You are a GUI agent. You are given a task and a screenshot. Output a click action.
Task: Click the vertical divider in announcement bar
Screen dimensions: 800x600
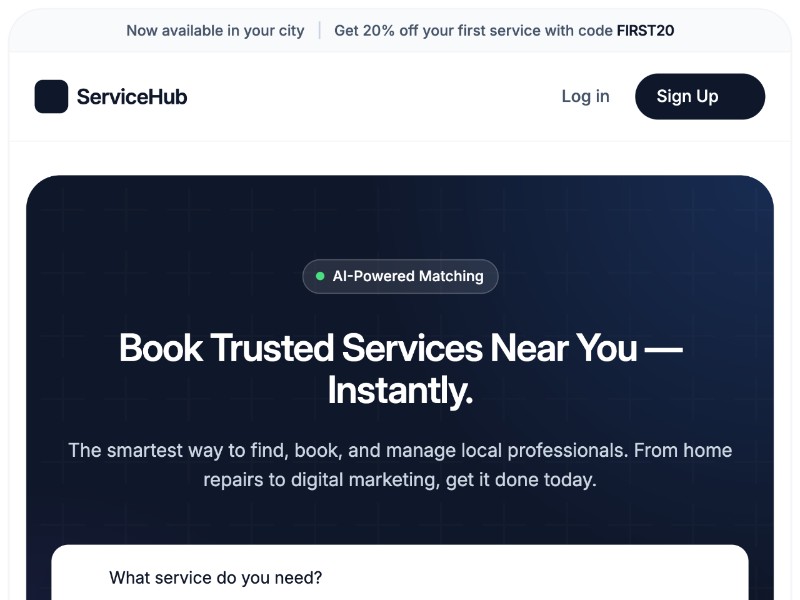point(319,31)
